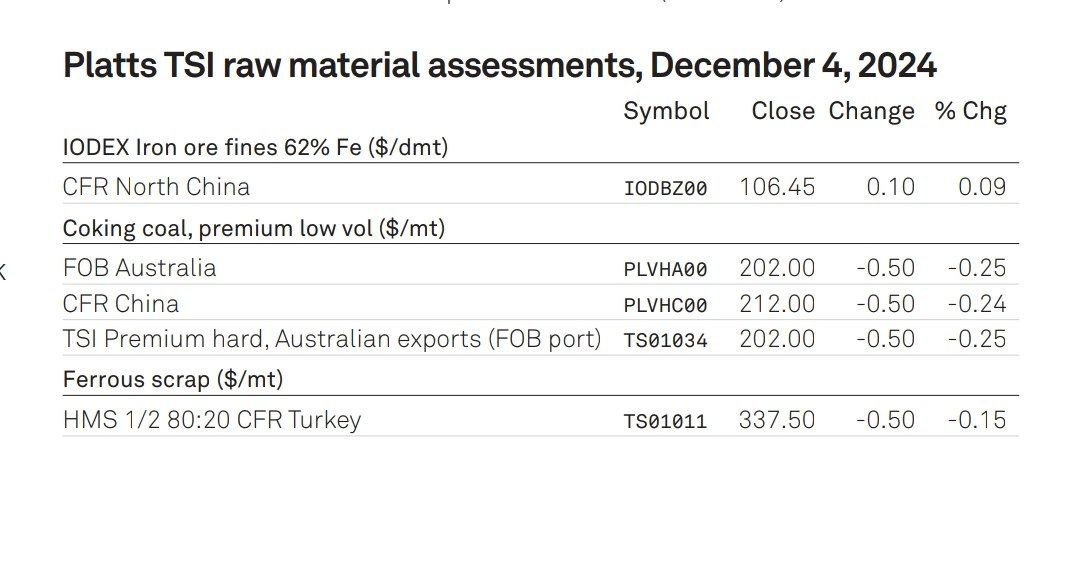1080x565 pixels.
Task: Click the CFR North China row label
Action: click(x=156, y=187)
